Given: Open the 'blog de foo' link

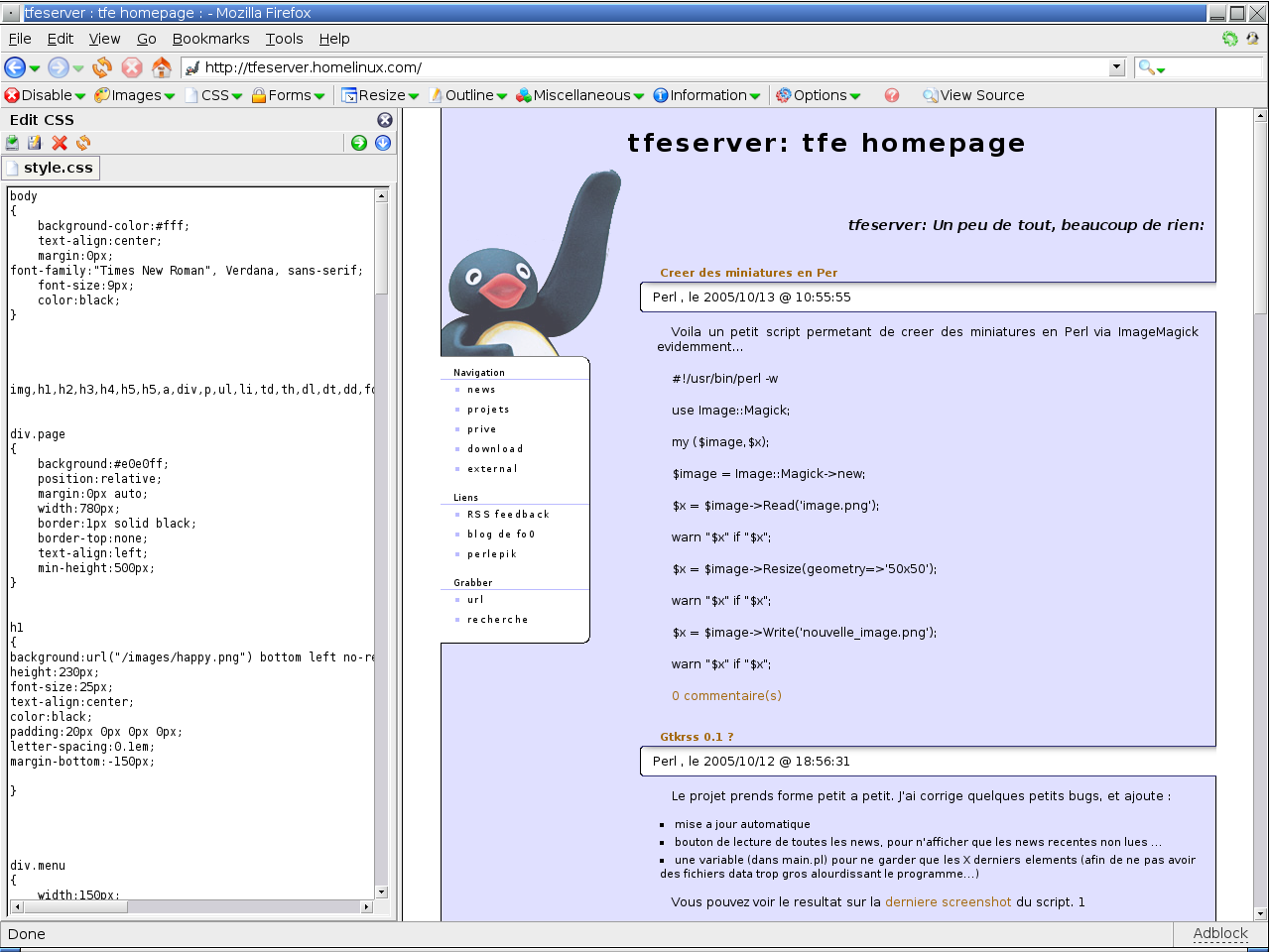Looking at the screenshot, I should (x=501, y=535).
